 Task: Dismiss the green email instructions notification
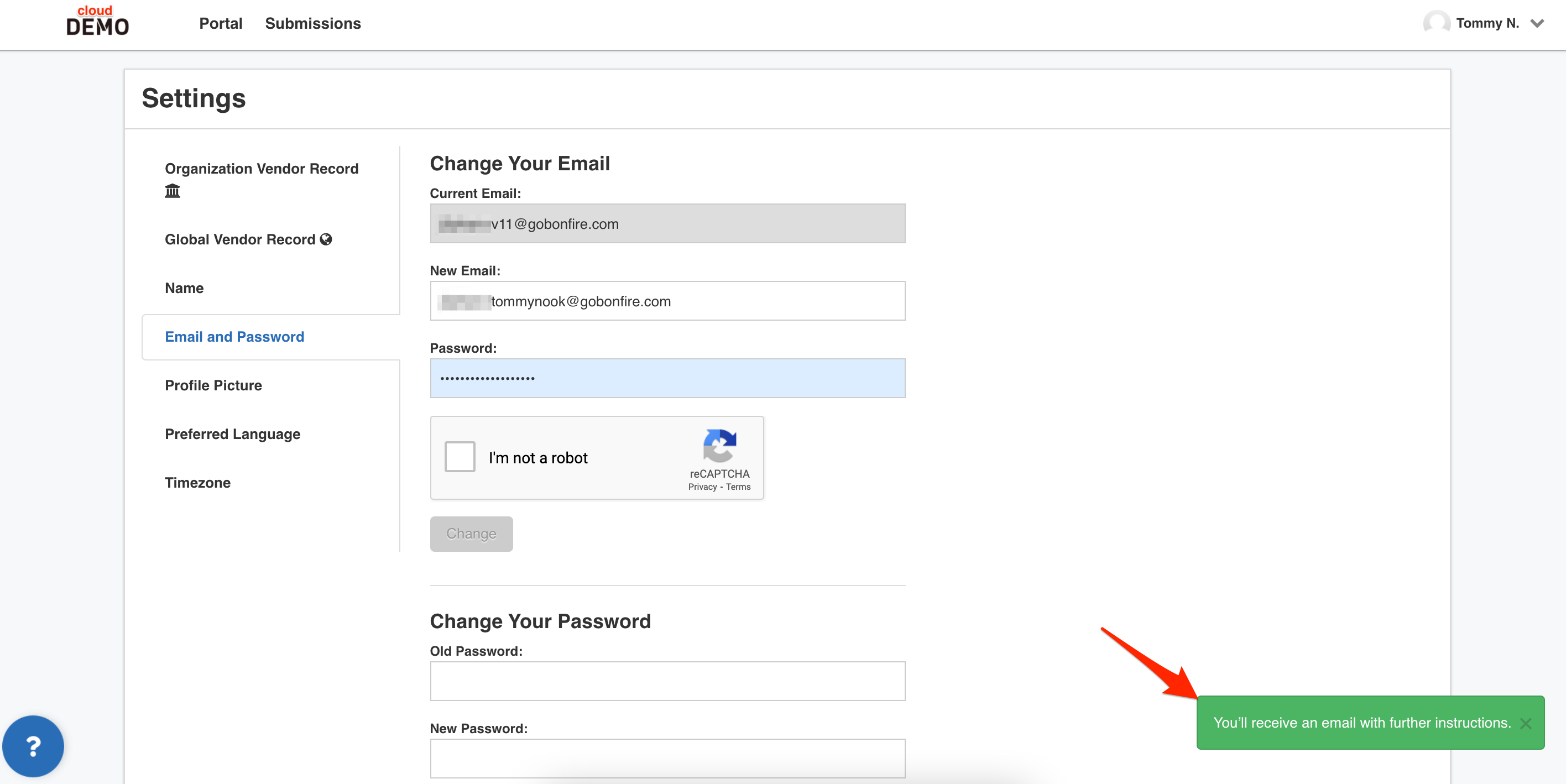coord(1525,723)
